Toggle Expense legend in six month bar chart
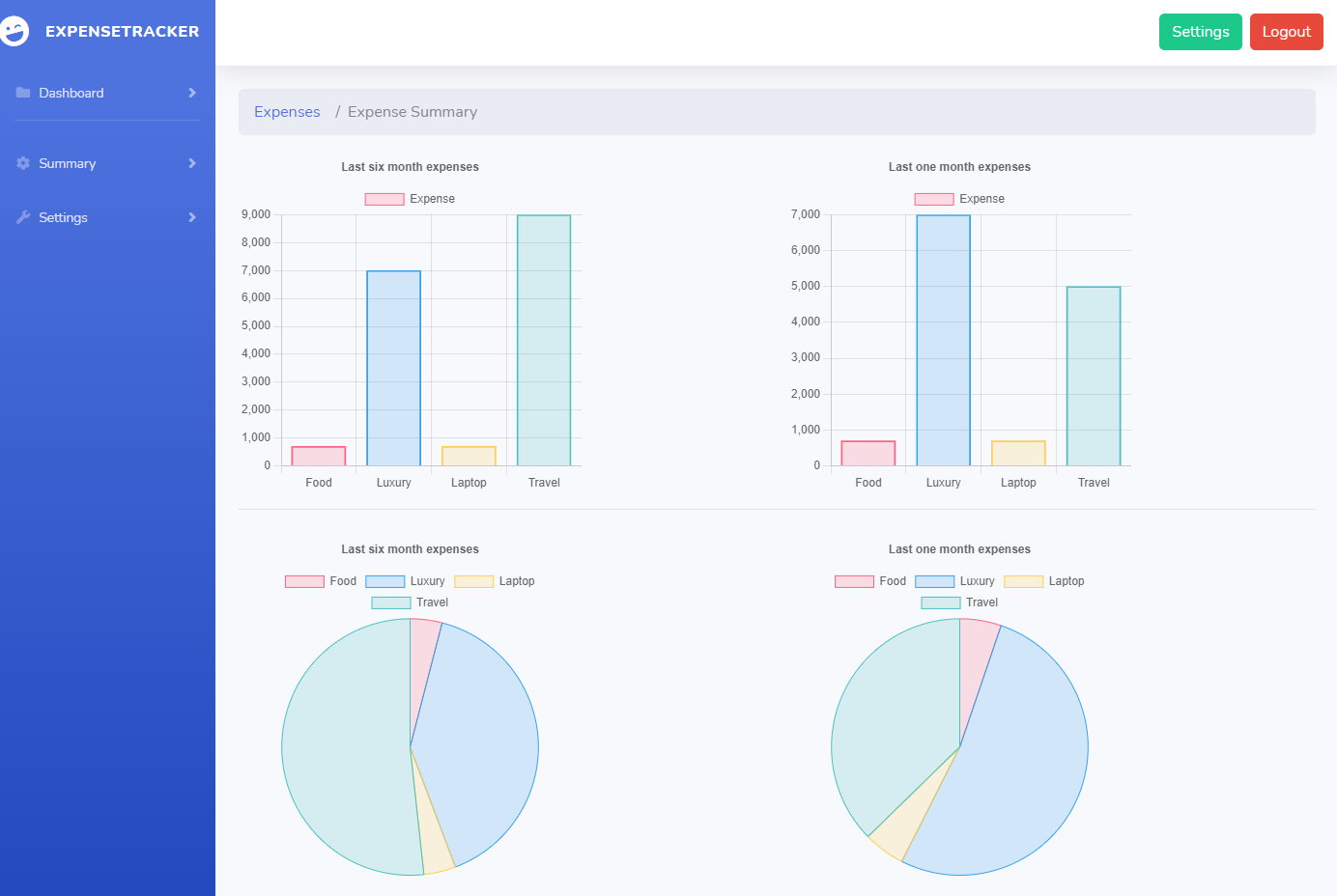Image resolution: width=1337 pixels, height=896 pixels. 410,199
